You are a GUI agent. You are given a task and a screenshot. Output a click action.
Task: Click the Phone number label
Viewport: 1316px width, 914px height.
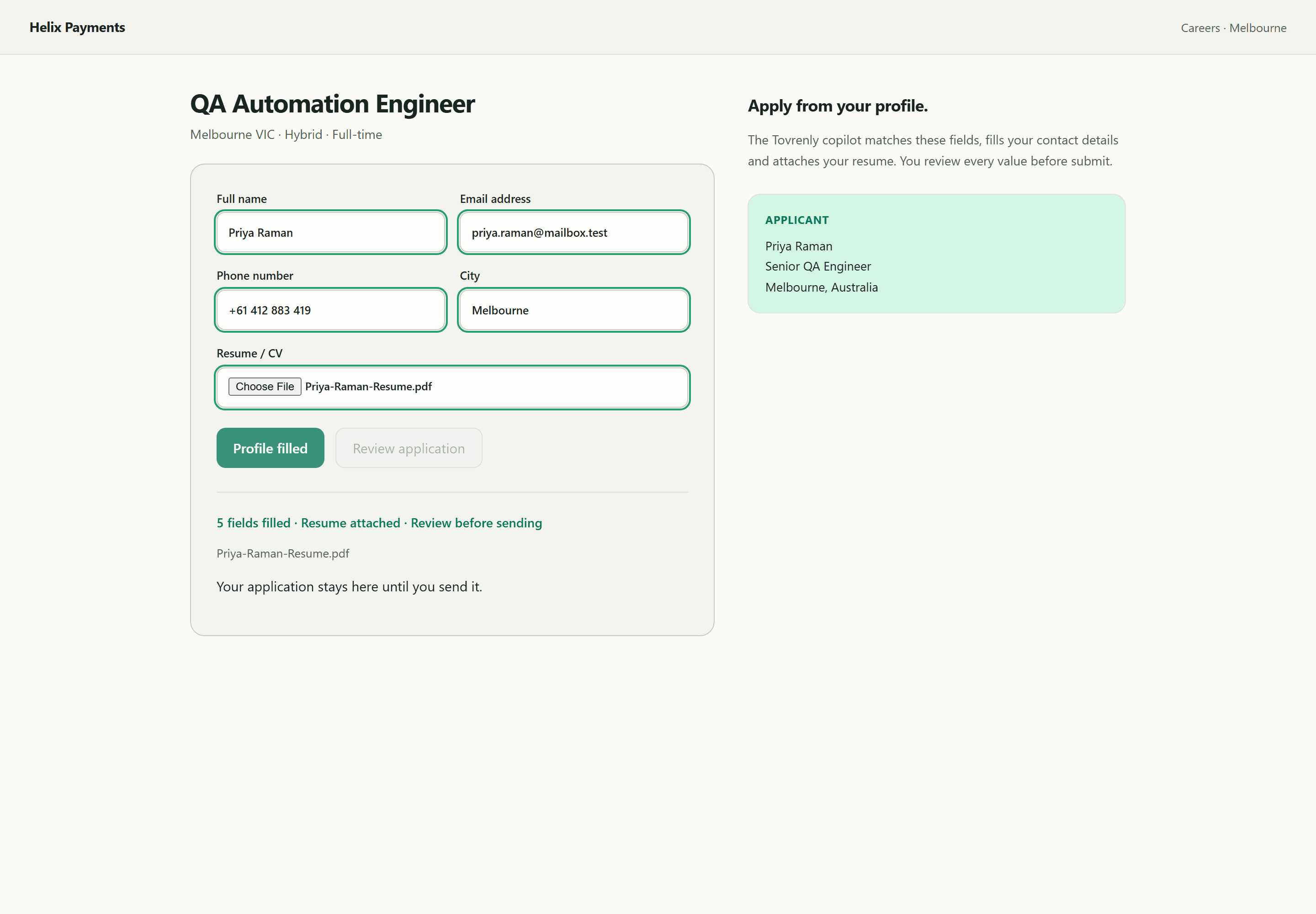click(254, 276)
